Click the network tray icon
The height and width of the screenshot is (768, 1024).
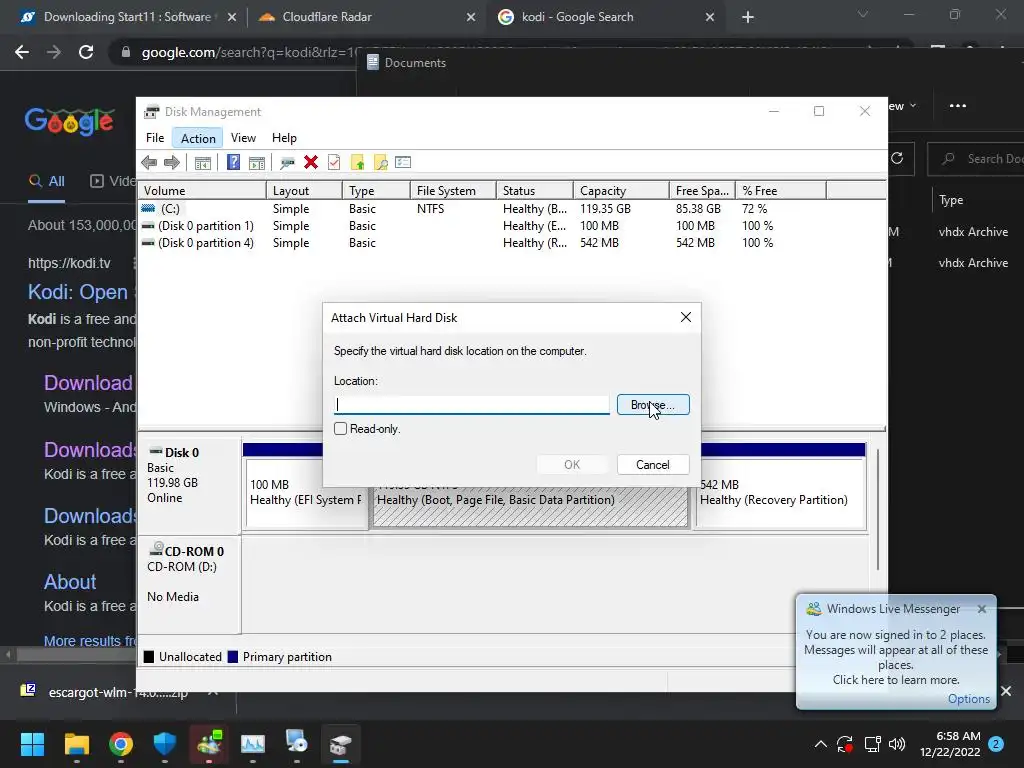click(872, 744)
